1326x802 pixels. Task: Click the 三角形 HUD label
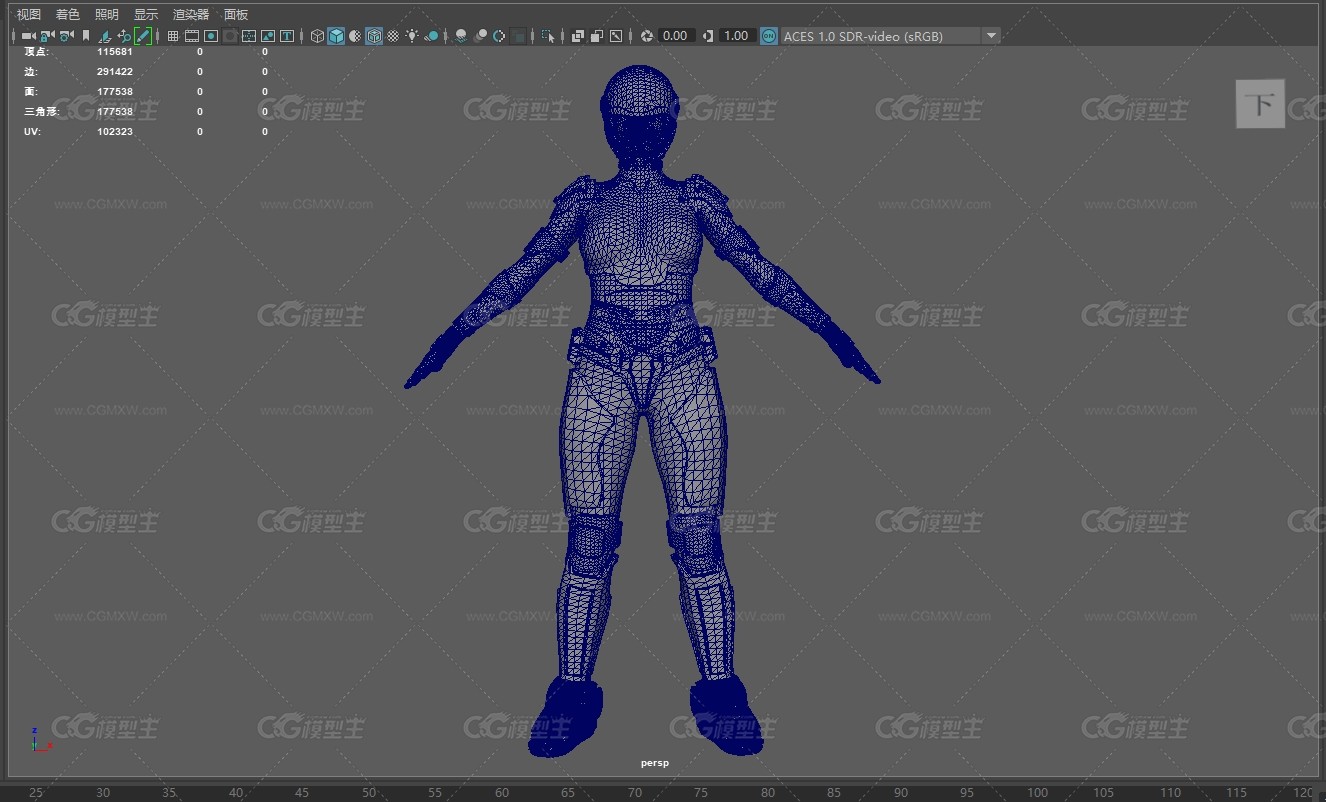tap(41, 111)
